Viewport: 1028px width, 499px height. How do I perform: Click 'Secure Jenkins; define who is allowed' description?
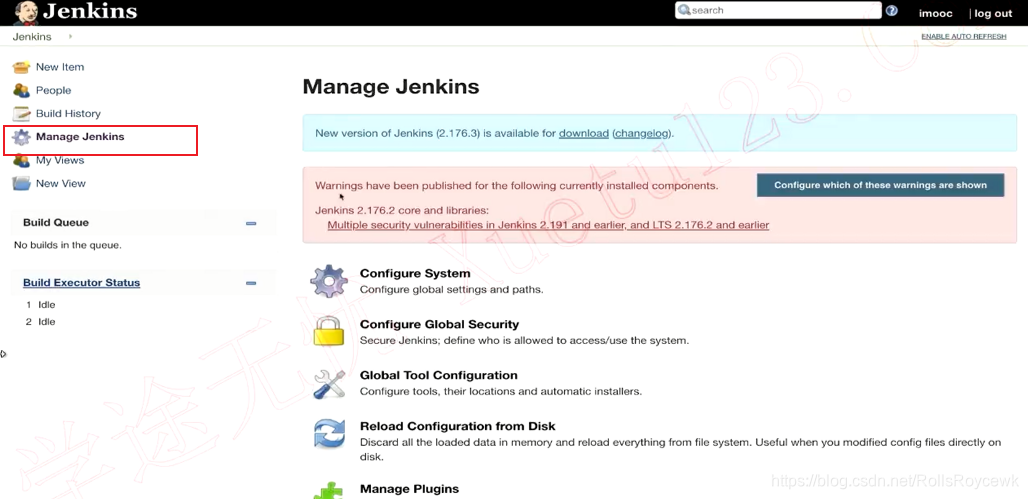524,341
